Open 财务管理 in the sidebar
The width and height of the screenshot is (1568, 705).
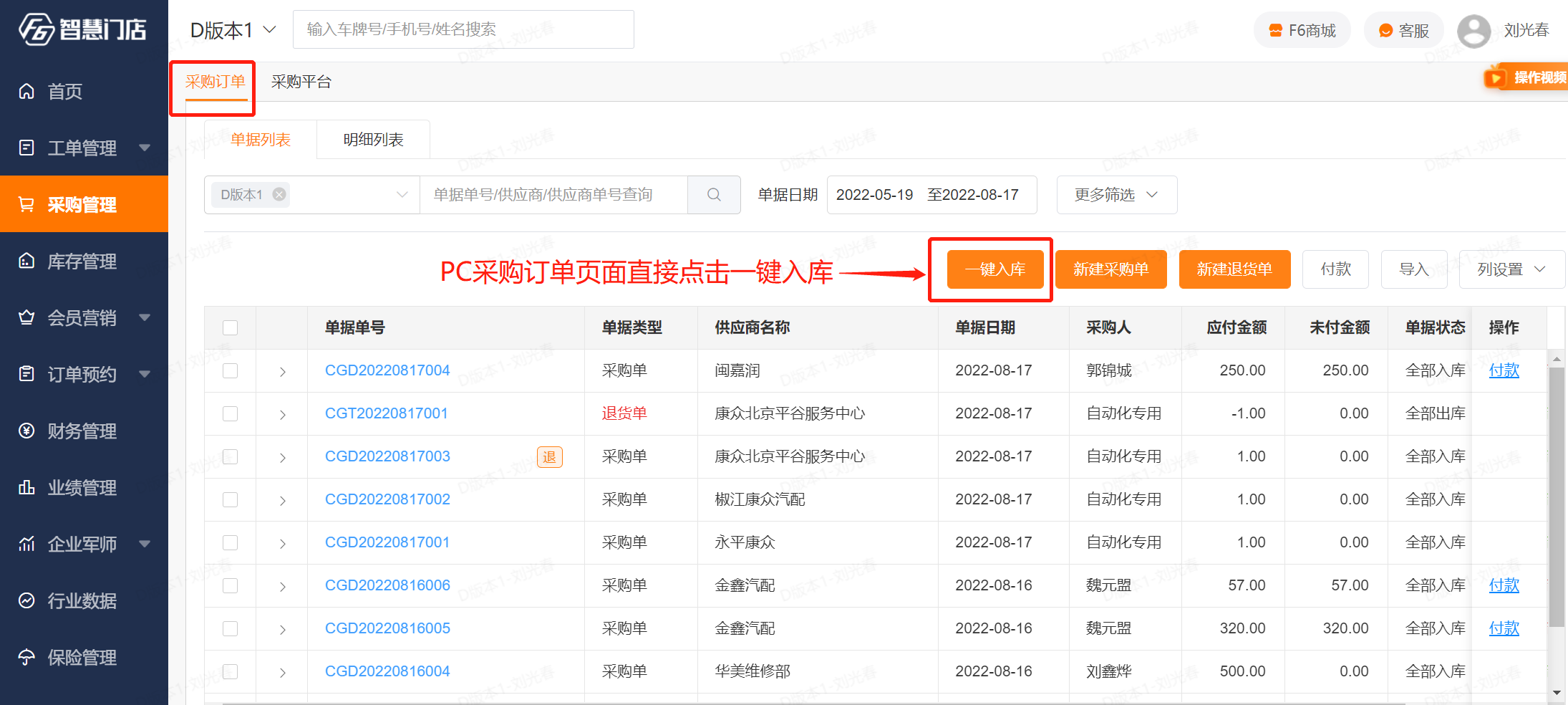point(84,431)
